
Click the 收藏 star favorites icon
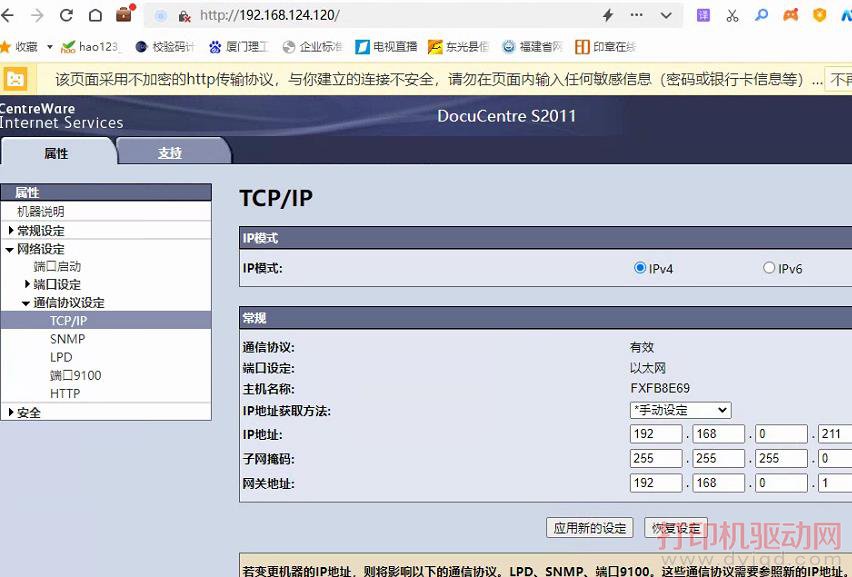(5, 47)
